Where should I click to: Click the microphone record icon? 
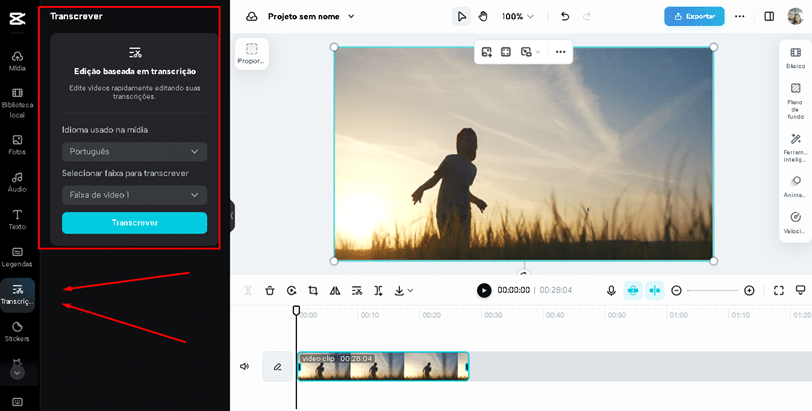611,290
